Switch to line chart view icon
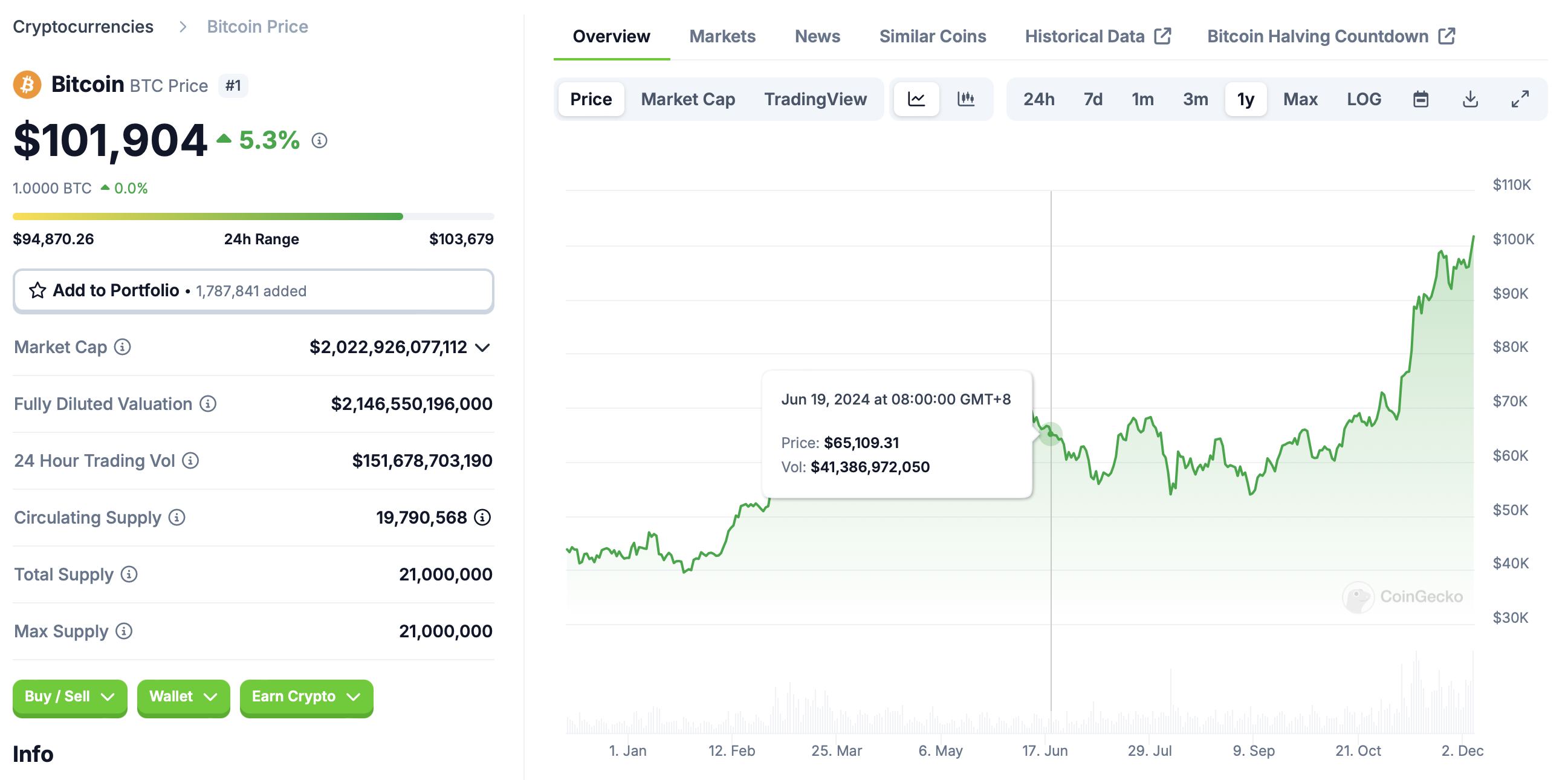This screenshot has height=780, width=1568. pyautogui.click(x=916, y=99)
